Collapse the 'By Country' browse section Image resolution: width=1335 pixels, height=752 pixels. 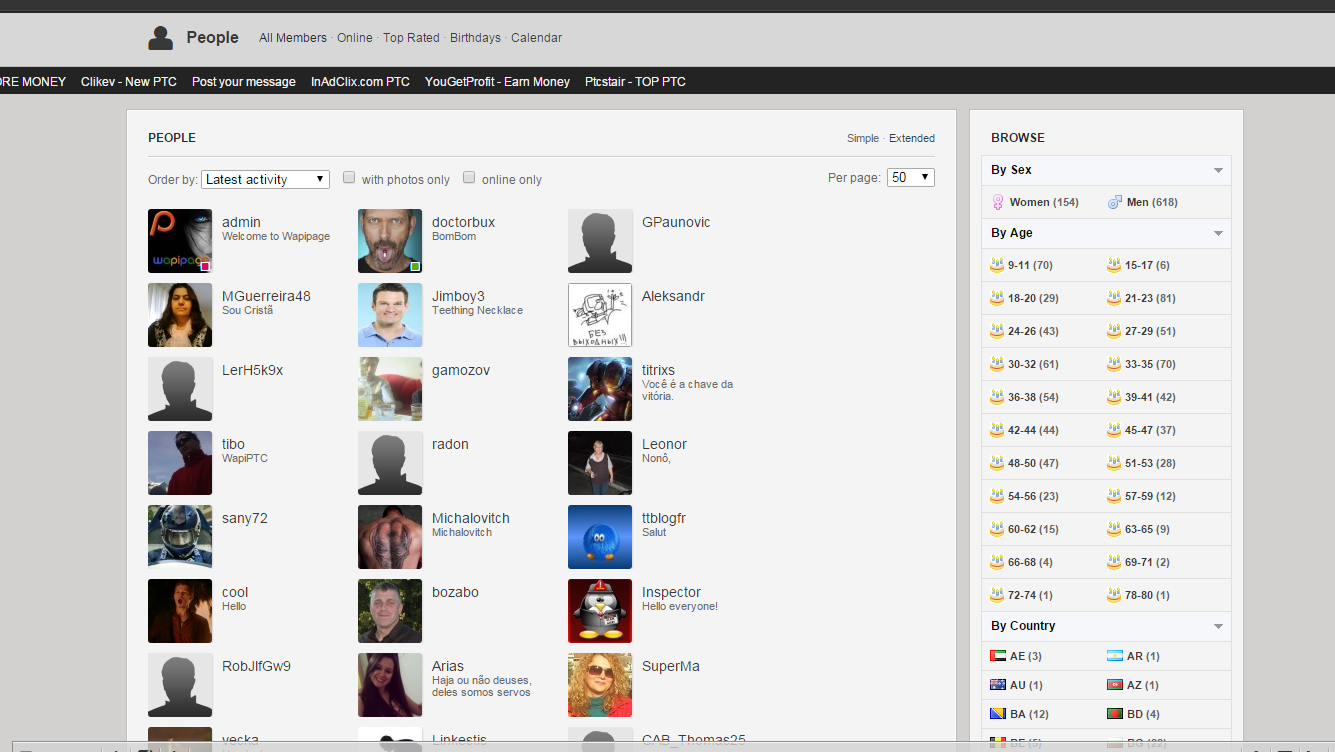(x=1218, y=626)
